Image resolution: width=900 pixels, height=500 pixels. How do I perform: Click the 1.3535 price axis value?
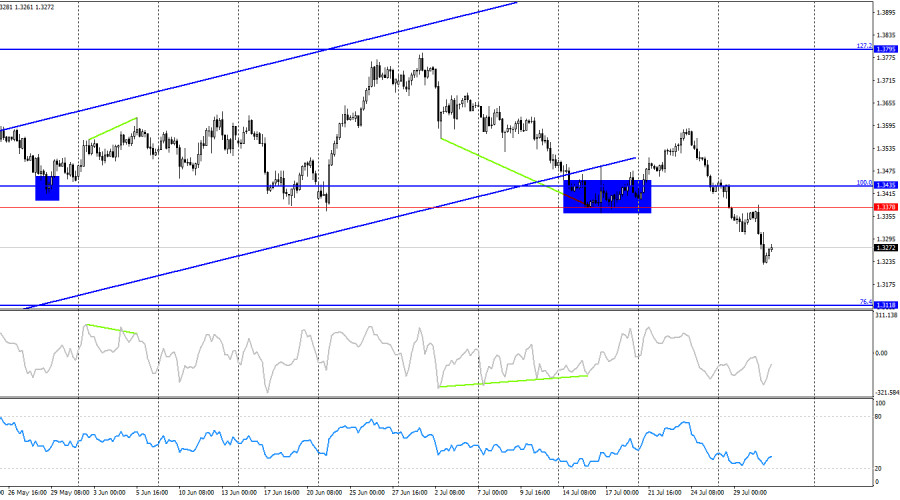tap(886, 149)
